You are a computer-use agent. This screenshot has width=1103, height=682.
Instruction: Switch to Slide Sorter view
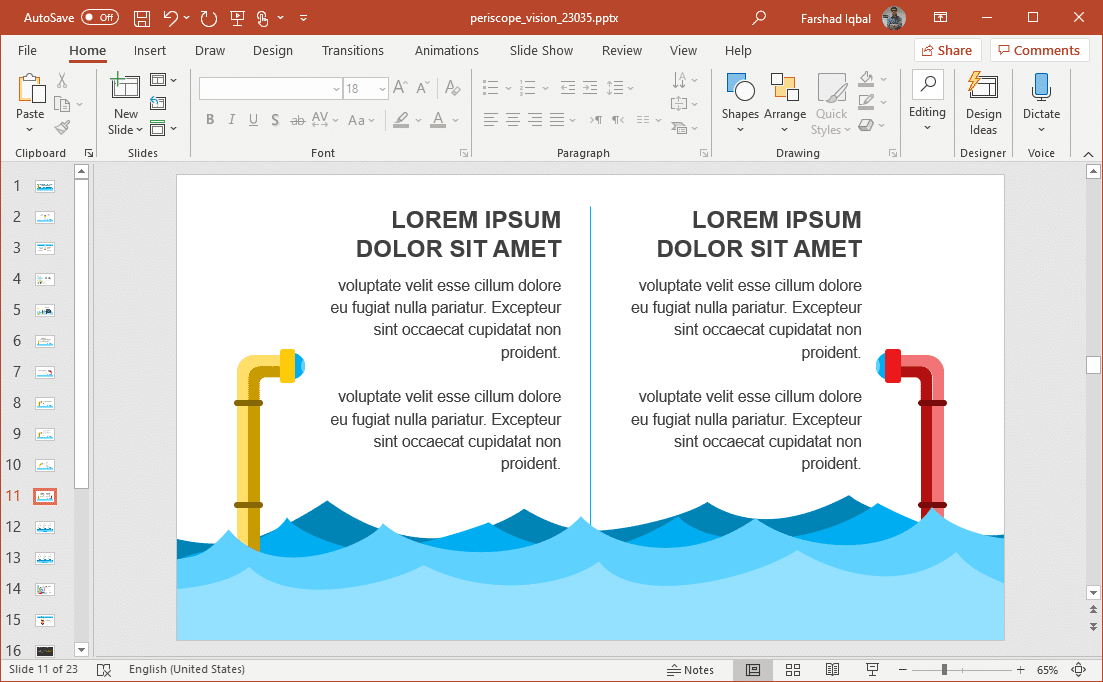coord(793,670)
